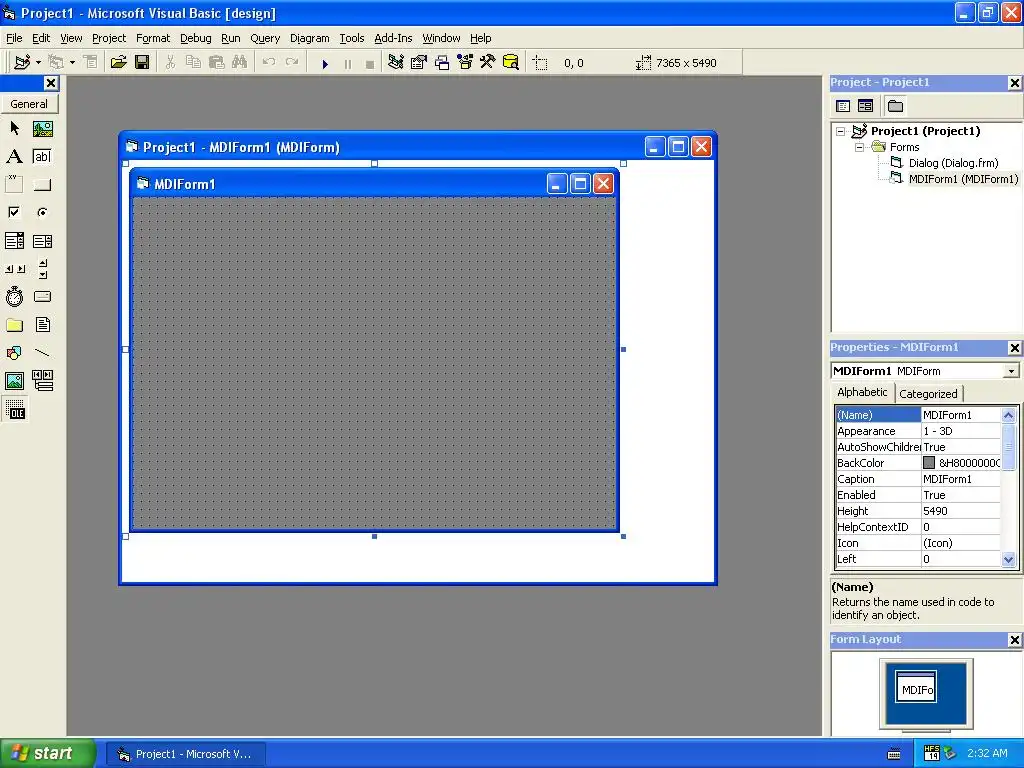The image size is (1024, 768).
Task: Collapse the Project1 tree node
Action: click(840, 131)
